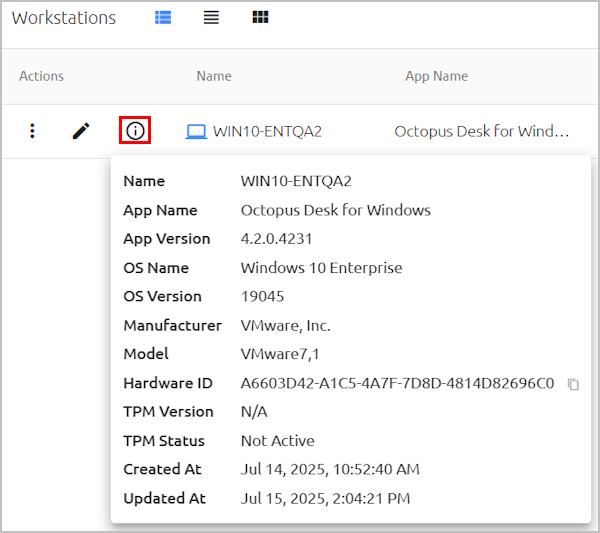This screenshot has width=600, height=533.
Task: Show info popup for WIN10-ENTQA2
Action: point(135,130)
